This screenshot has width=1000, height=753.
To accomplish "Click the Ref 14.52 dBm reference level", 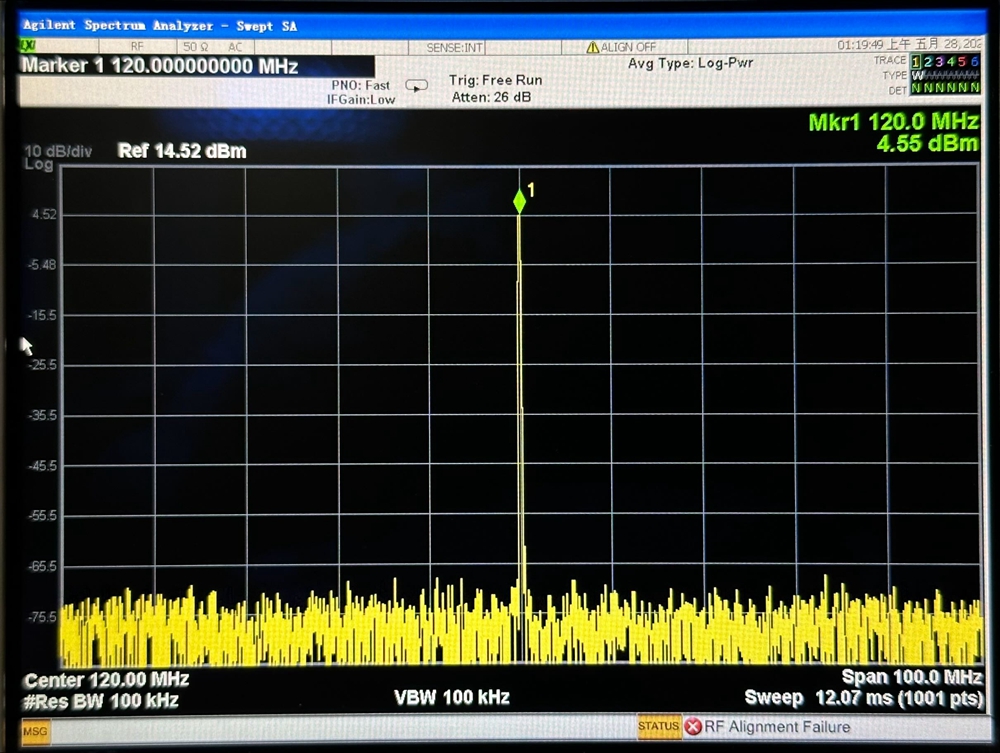I will point(182,151).
